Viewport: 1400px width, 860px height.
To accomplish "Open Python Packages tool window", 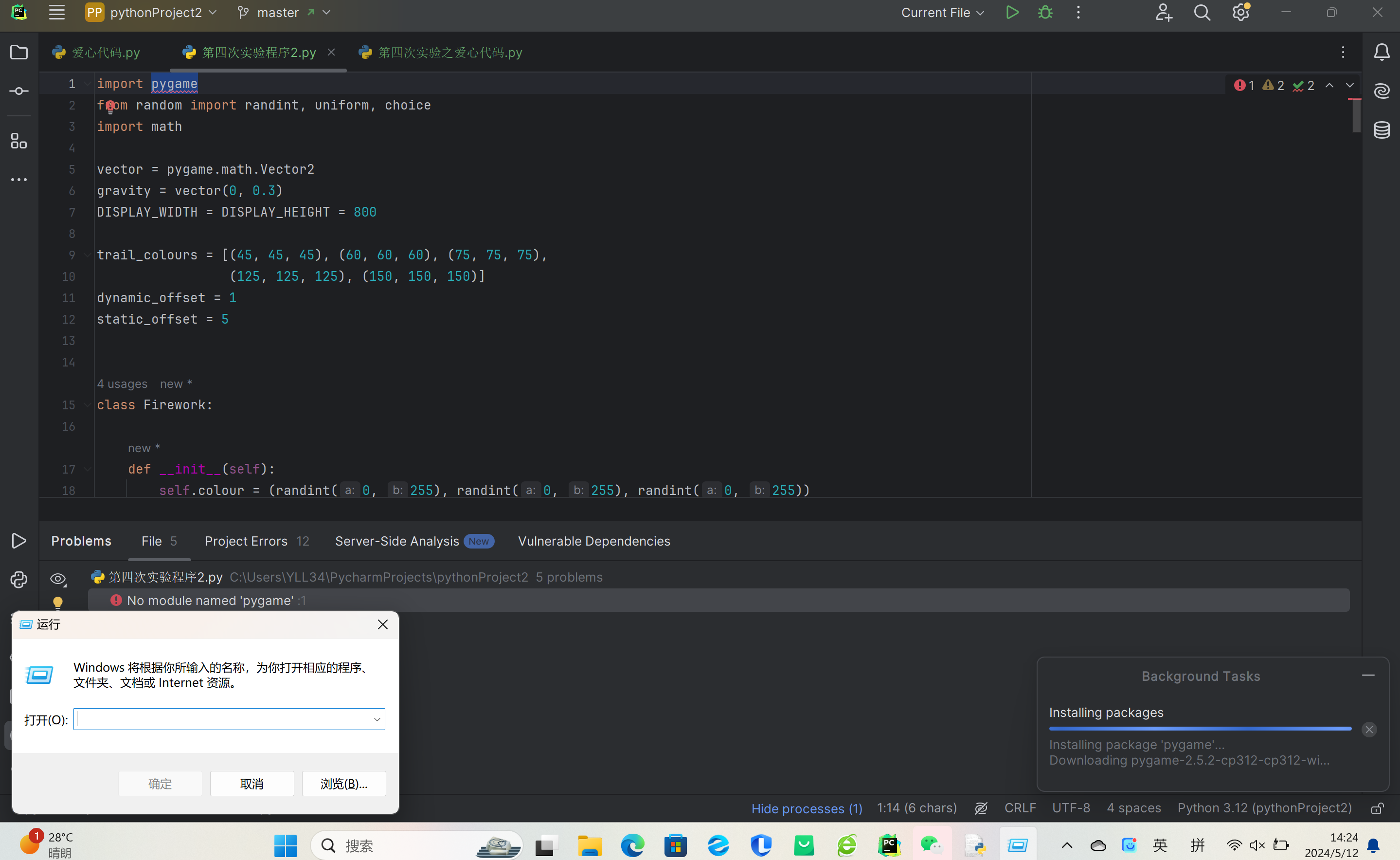I will pyautogui.click(x=19, y=580).
